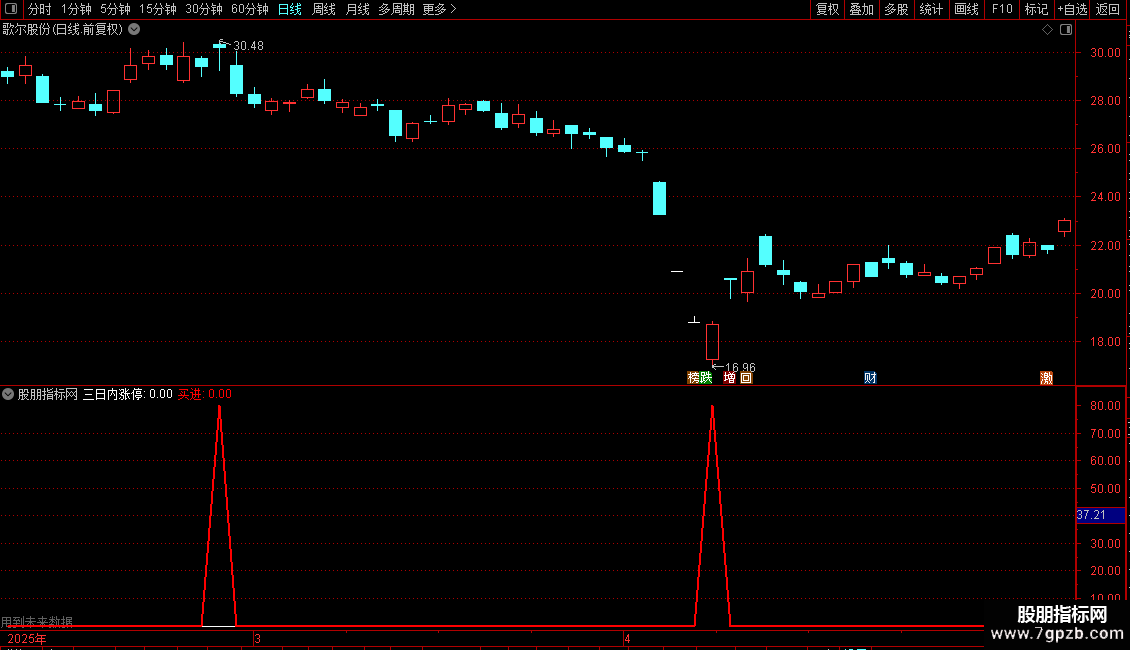The image size is (1130, 650).
Task: Open the 复权 adjustment option
Action: click(x=827, y=9)
